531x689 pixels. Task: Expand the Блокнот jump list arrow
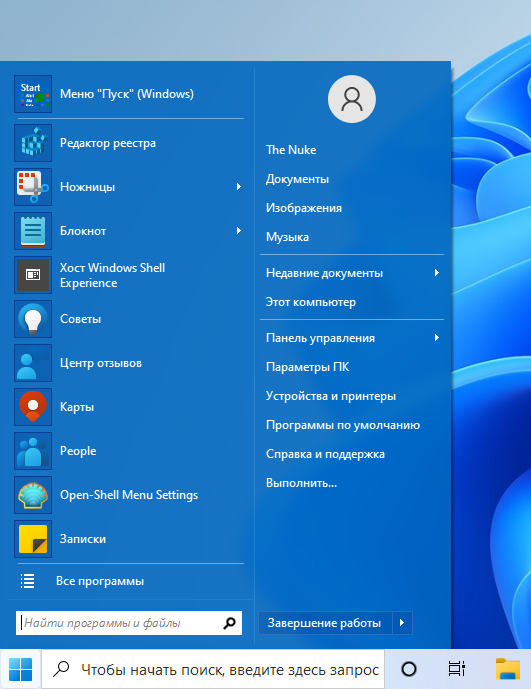click(239, 231)
